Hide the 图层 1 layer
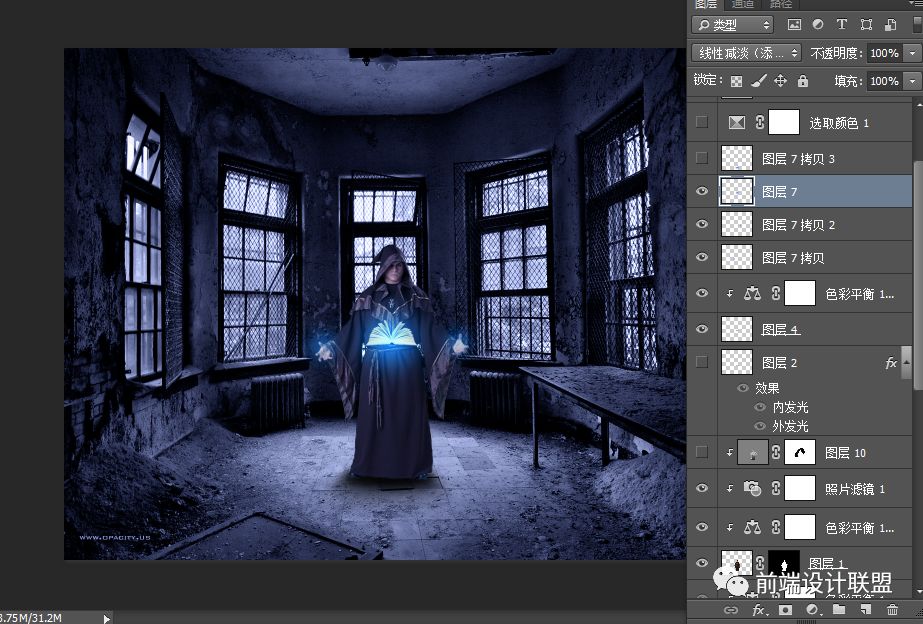923x624 pixels. click(x=702, y=563)
